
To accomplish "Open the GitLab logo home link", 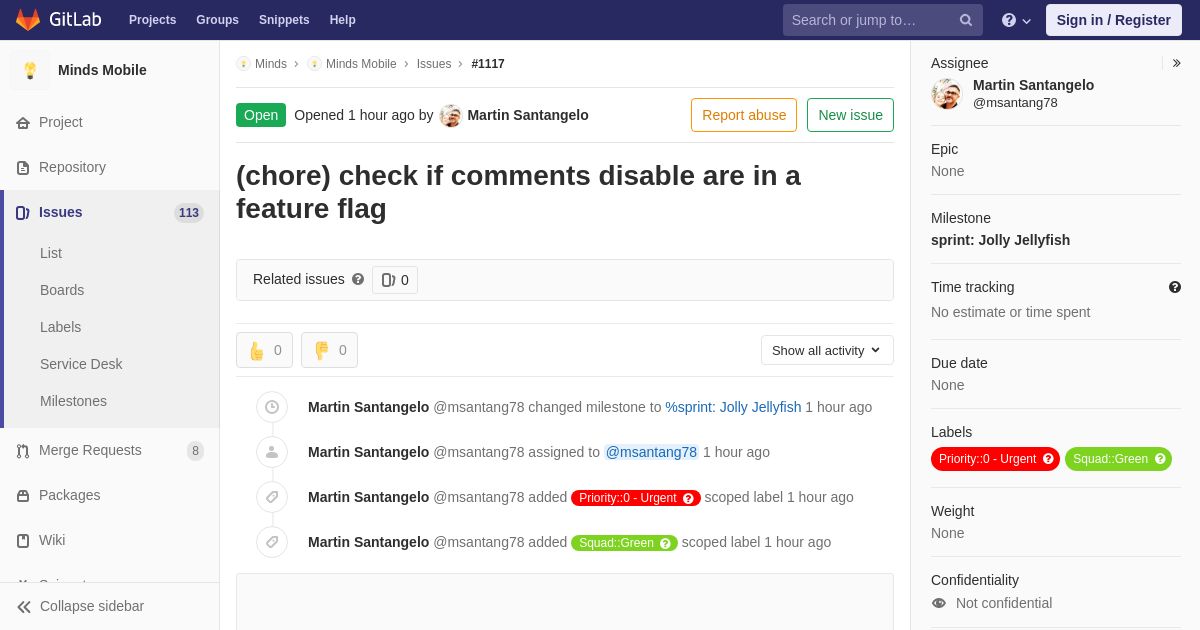I will [58, 20].
